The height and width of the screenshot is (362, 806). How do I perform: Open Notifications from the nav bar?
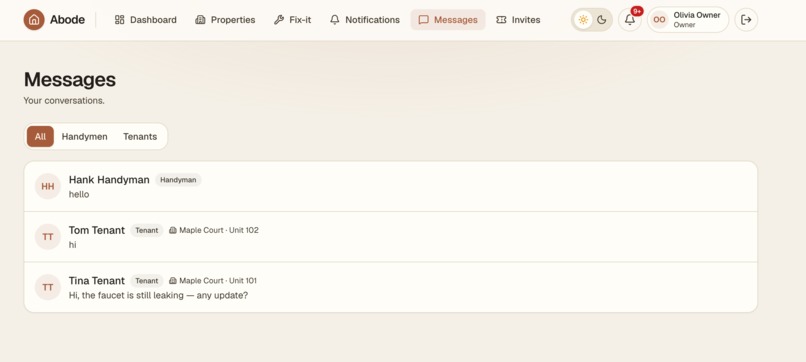click(x=364, y=20)
